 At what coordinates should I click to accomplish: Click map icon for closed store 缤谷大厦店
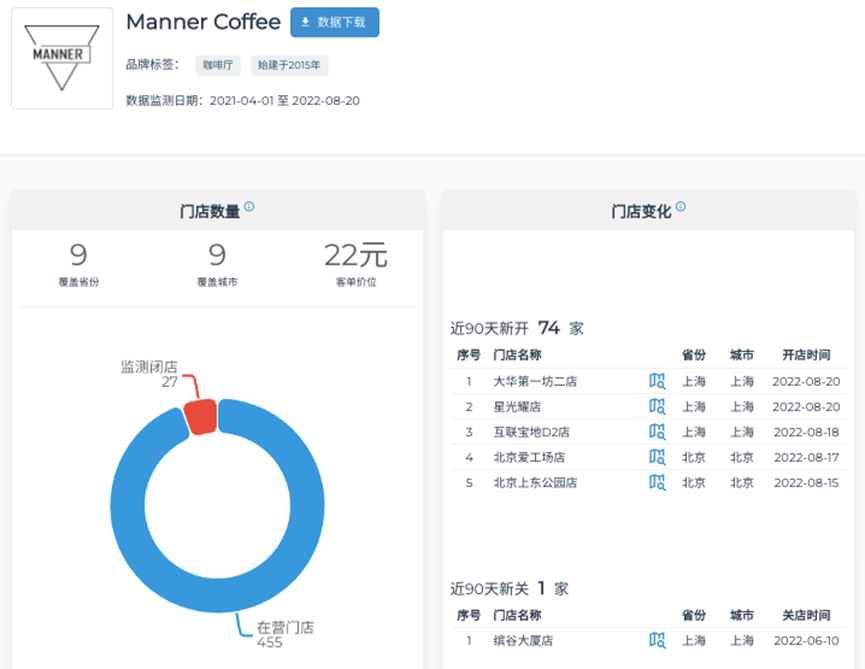655,640
